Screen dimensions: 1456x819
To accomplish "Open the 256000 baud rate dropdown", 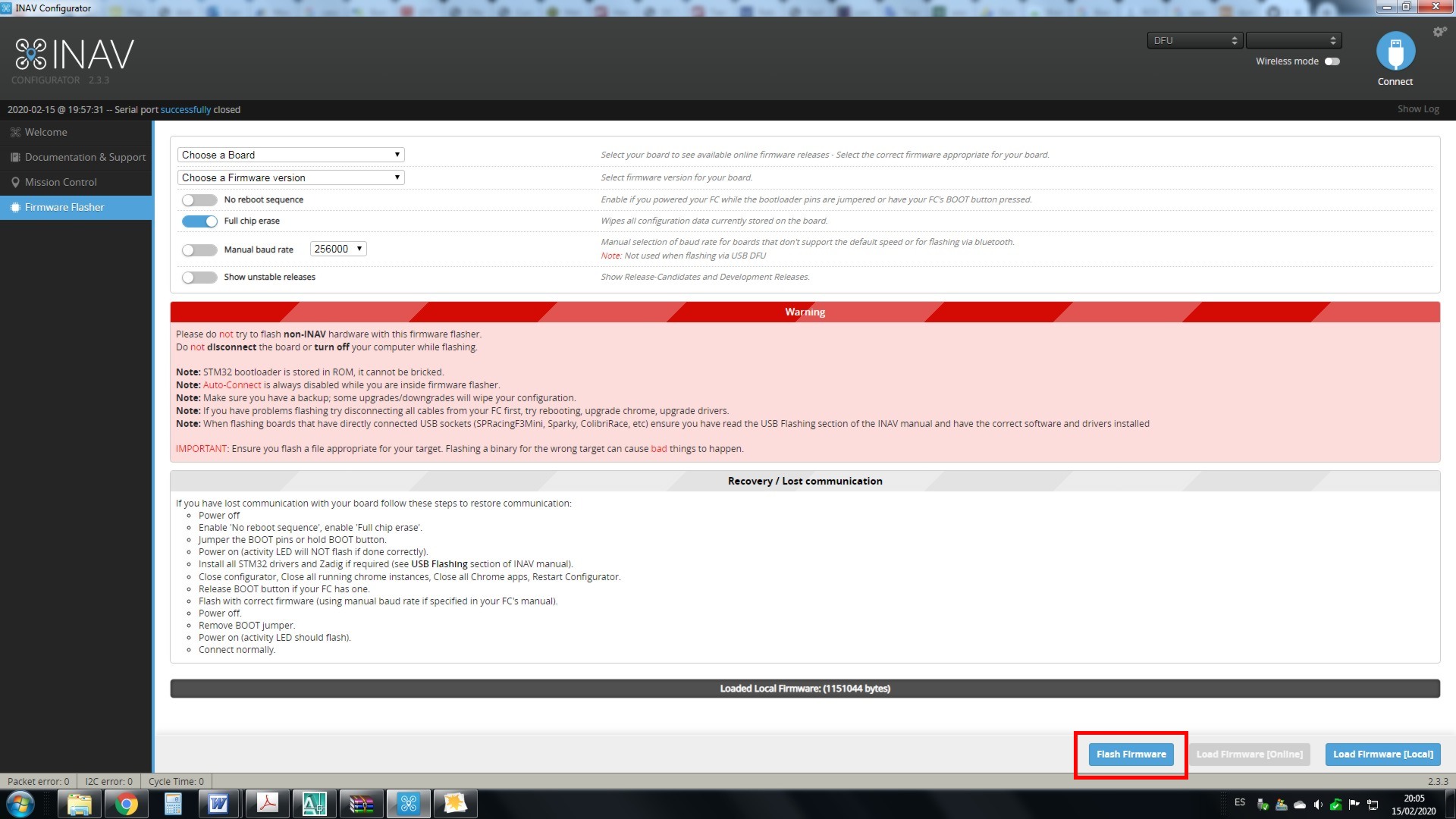I will coord(338,249).
